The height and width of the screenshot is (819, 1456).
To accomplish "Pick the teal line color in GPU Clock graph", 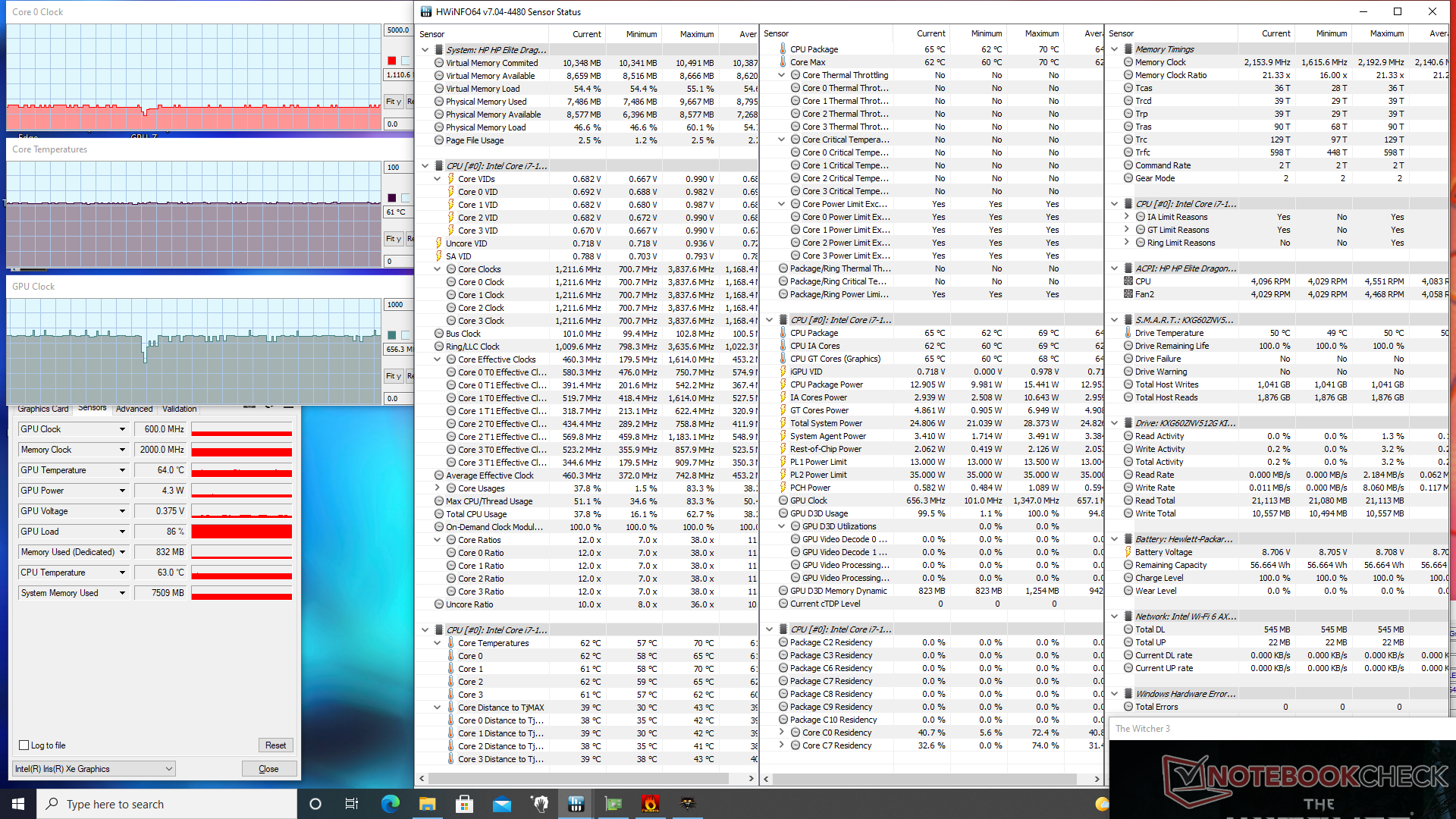I will [392, 335].
